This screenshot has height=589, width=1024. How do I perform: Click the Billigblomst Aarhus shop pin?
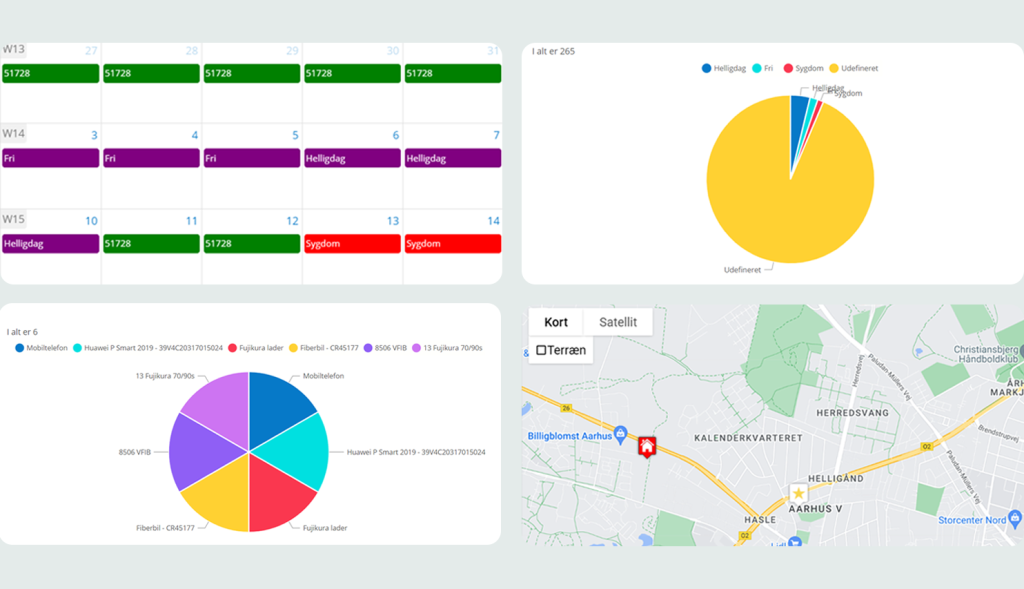pyautogui.click(x=620, y=434)
